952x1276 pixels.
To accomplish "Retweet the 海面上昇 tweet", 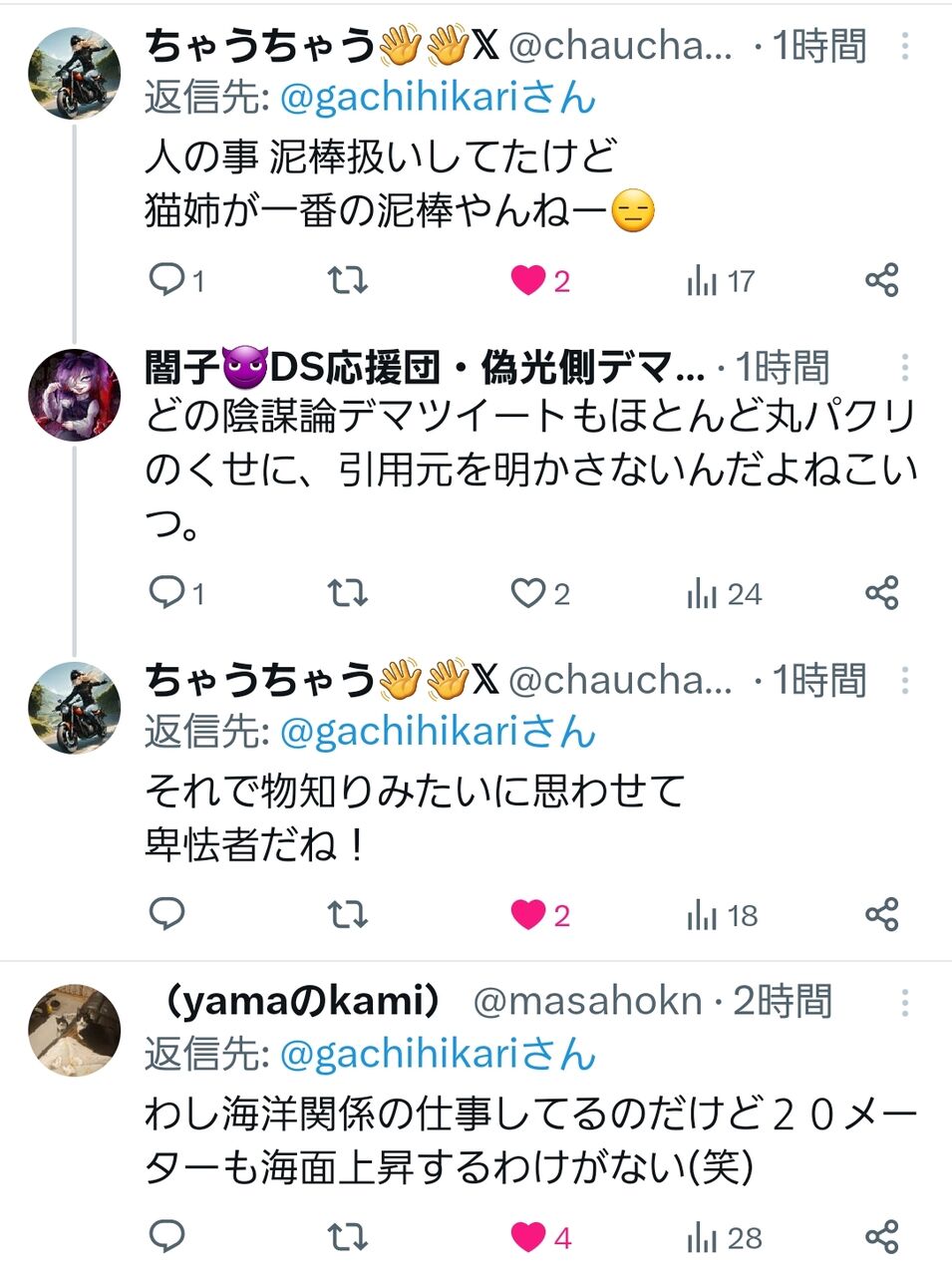I will coord(348,1237).
